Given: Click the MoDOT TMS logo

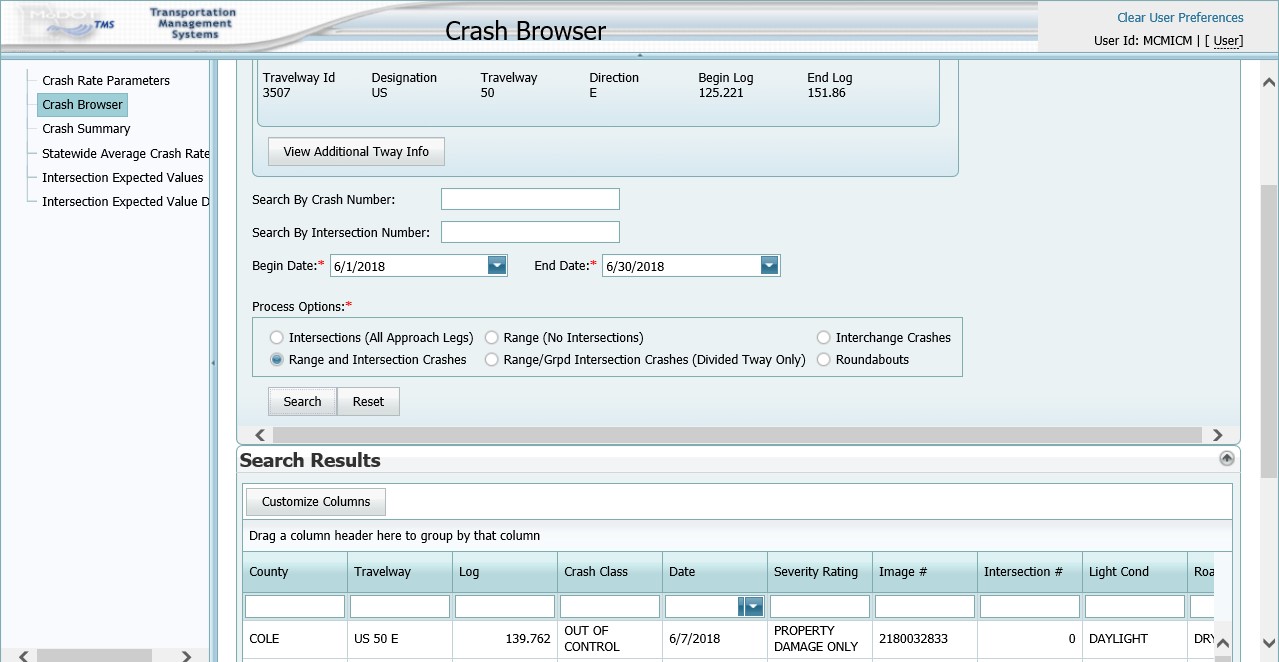Looking at the screenshot, I should [70, 25].
